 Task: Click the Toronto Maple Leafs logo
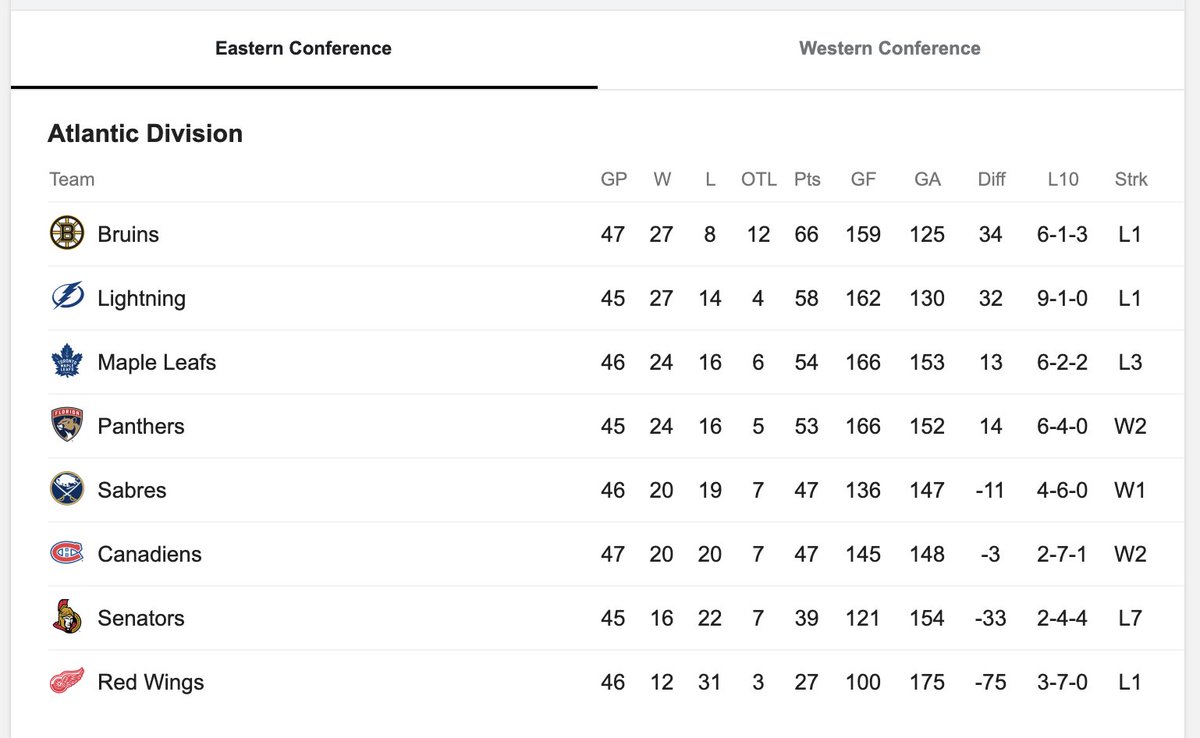pos(67,362)
